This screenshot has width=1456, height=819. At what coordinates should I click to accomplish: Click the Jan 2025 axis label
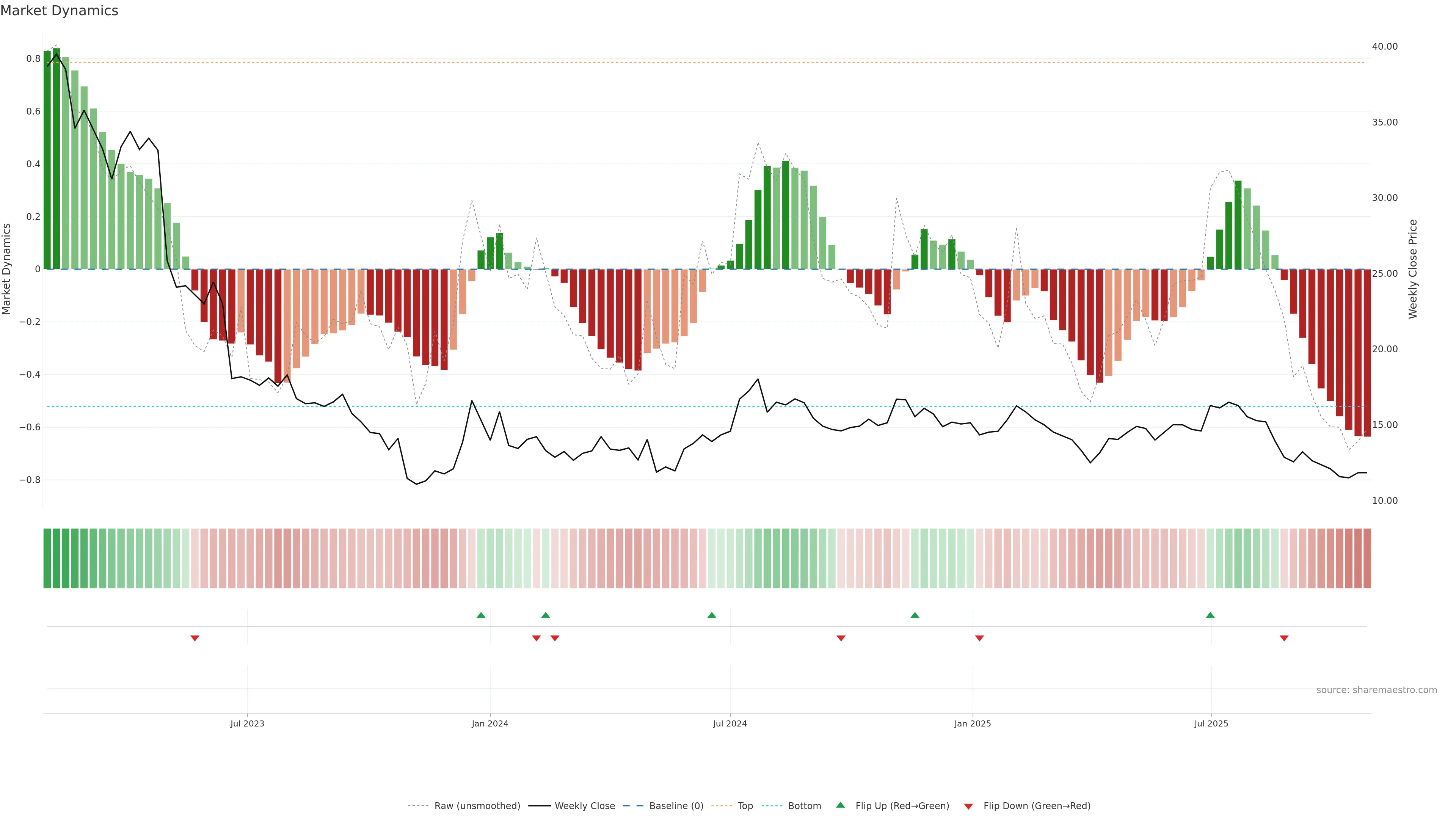coord(972,723)
